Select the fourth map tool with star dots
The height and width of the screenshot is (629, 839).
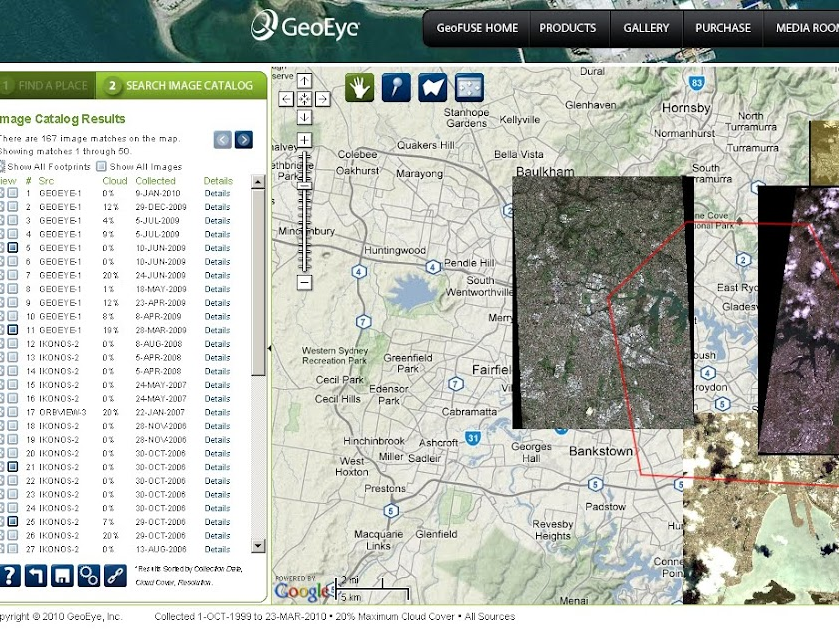[x=469, y=87]
